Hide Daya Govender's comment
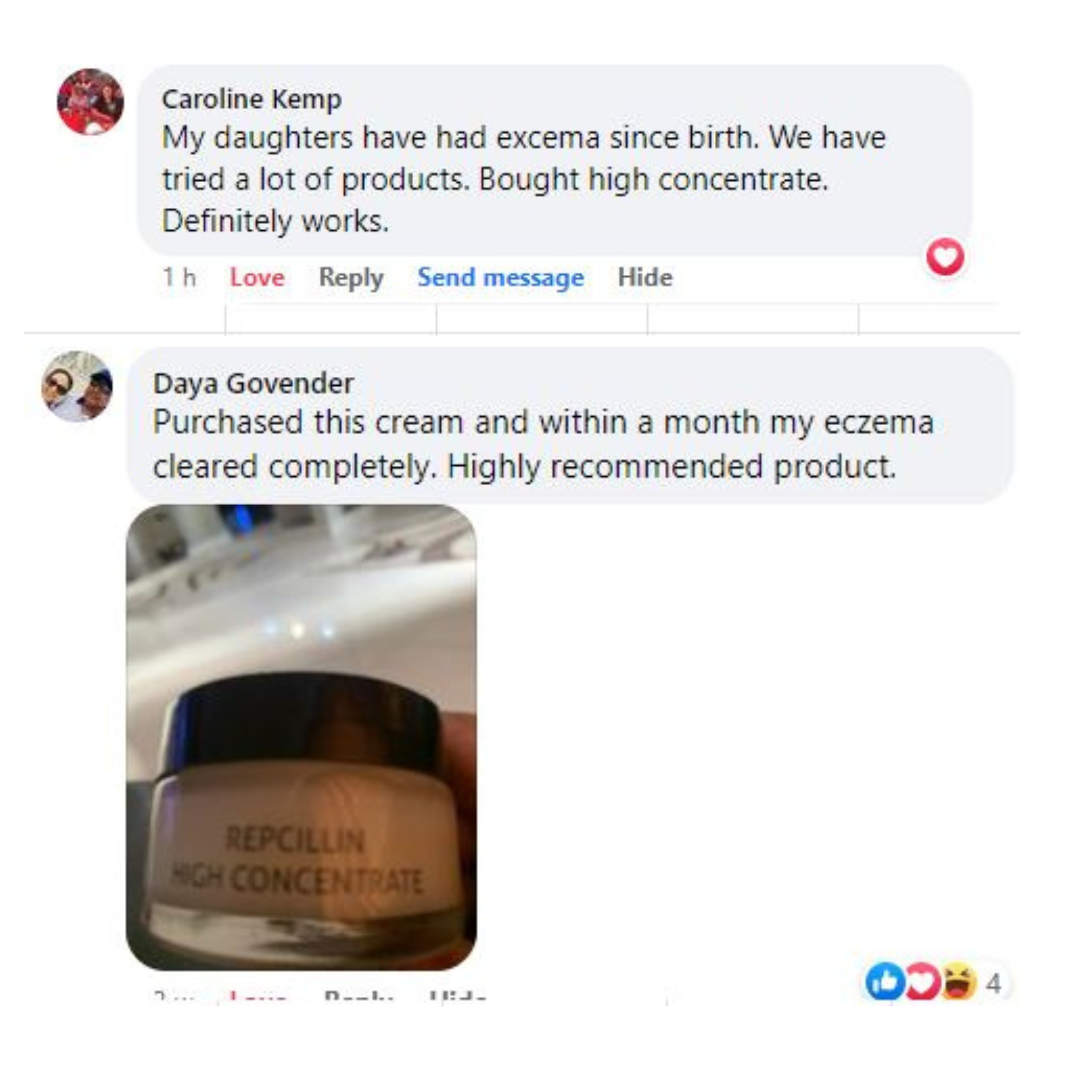The width and height of the screenshot is (1080, 1080). point(457,995)
